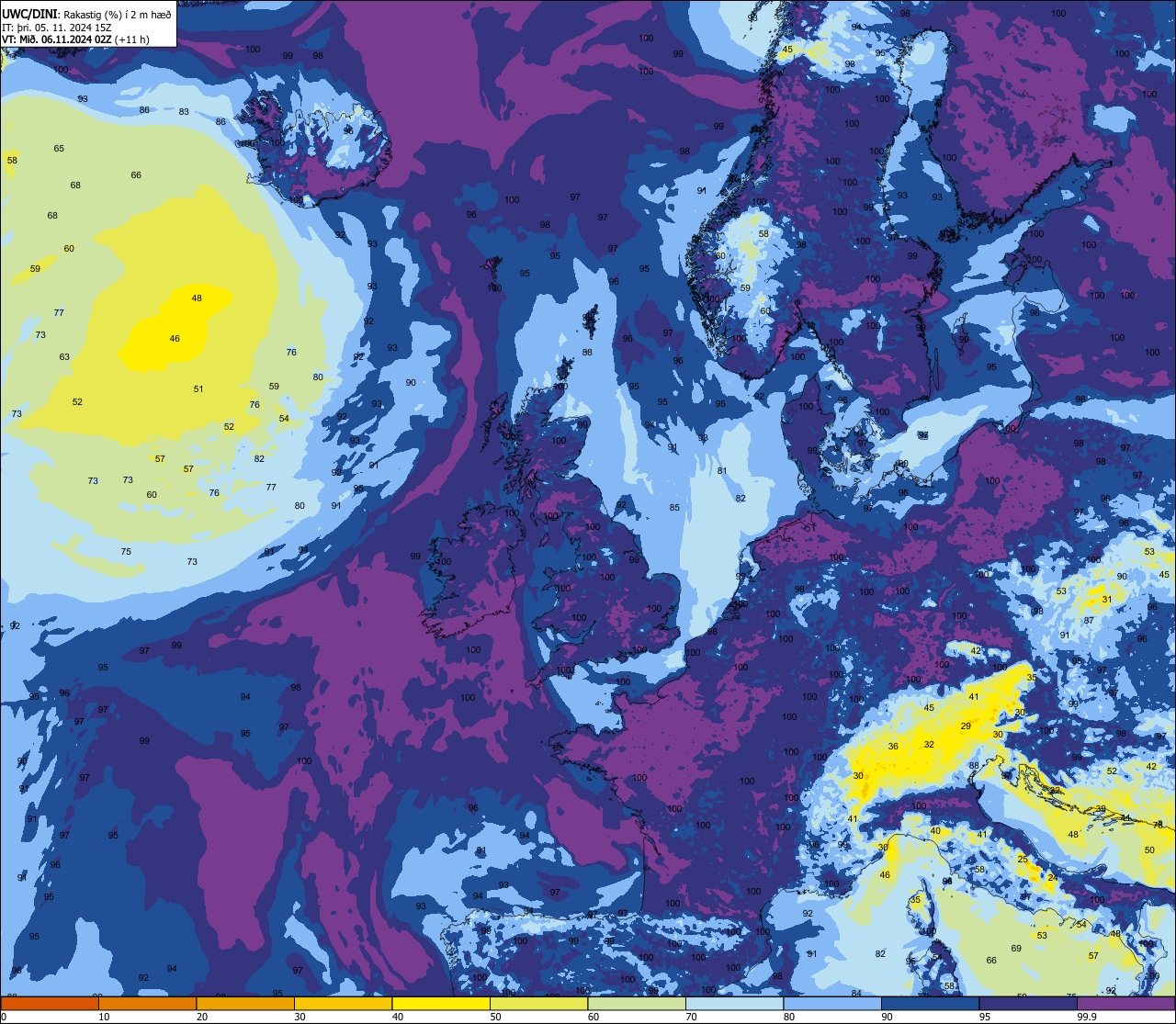
Task: Select the legend swatch between 95 and 99.9
Action: (x=1028, y=1004)
